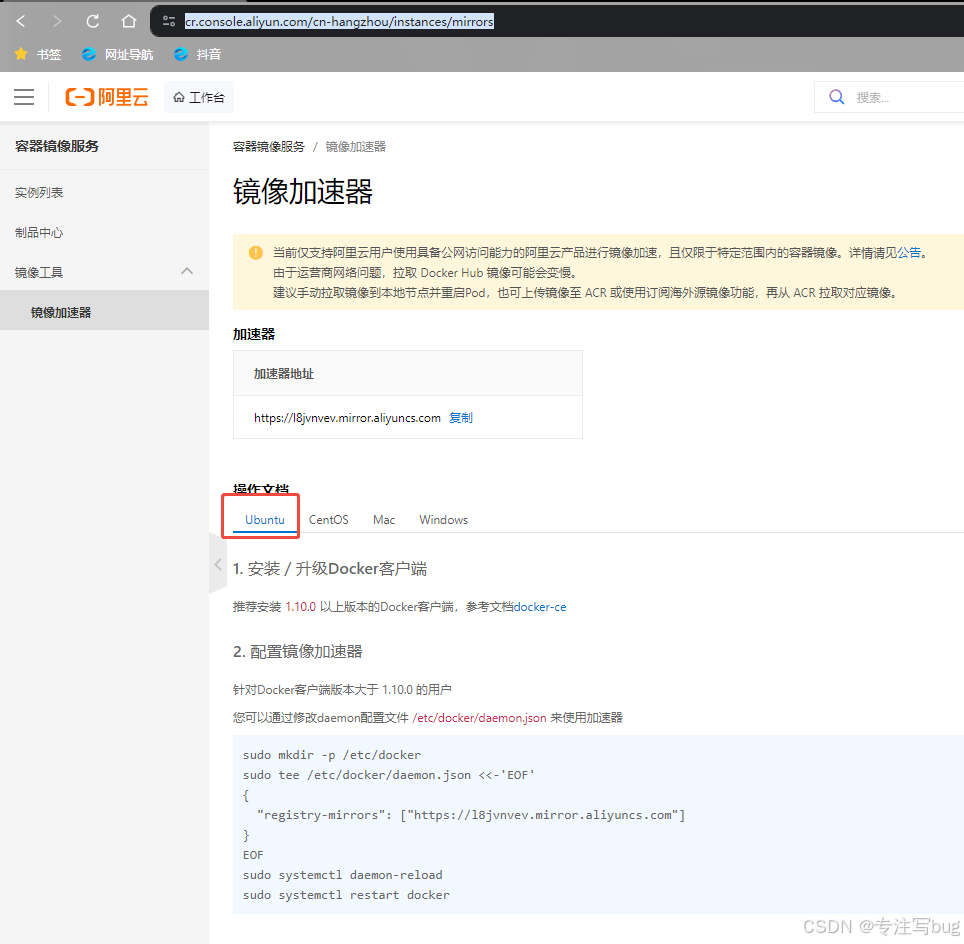Click sudo systemctl daemon-reload line
The width and height of the screenshot is (964, 944).
coord(342,875)
